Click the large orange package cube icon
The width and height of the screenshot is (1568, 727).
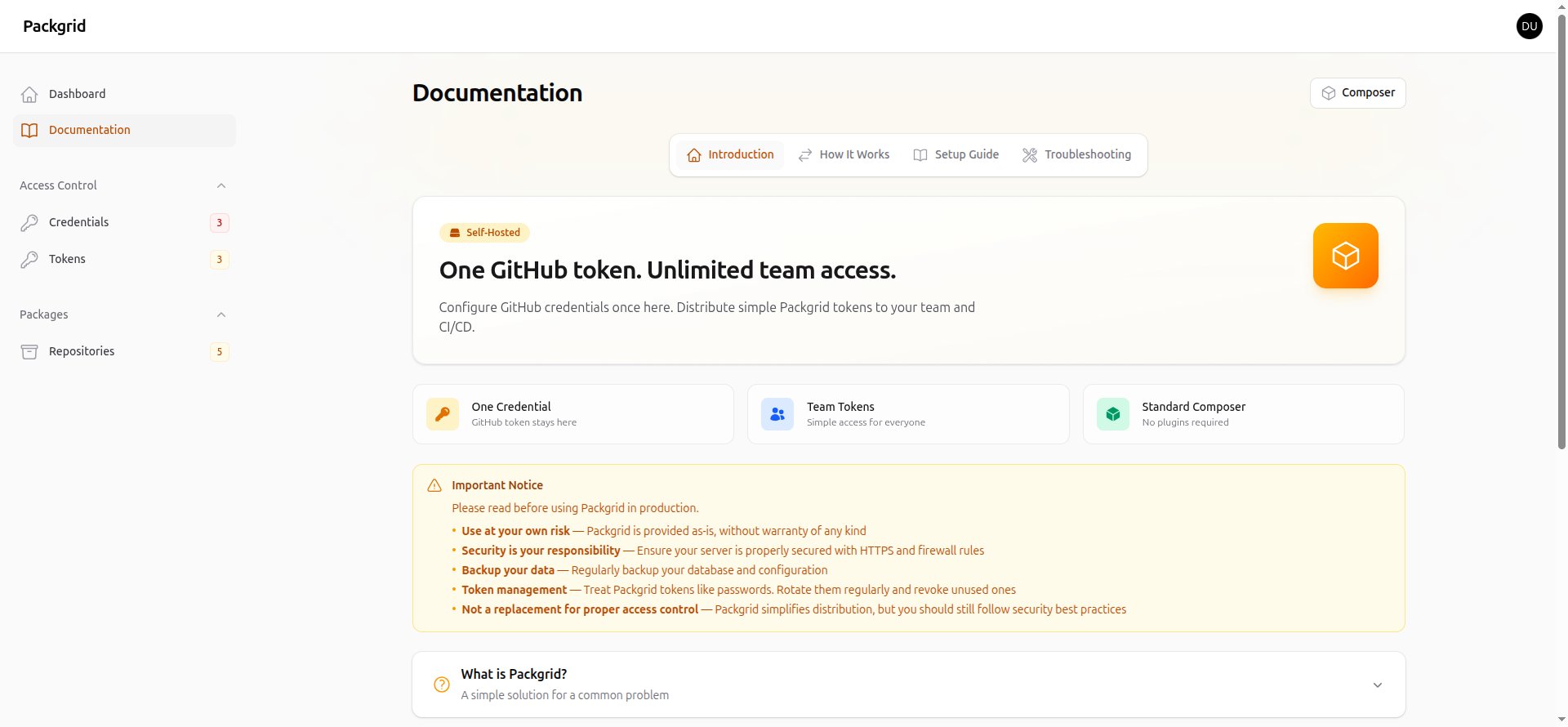pos(1346,256)
